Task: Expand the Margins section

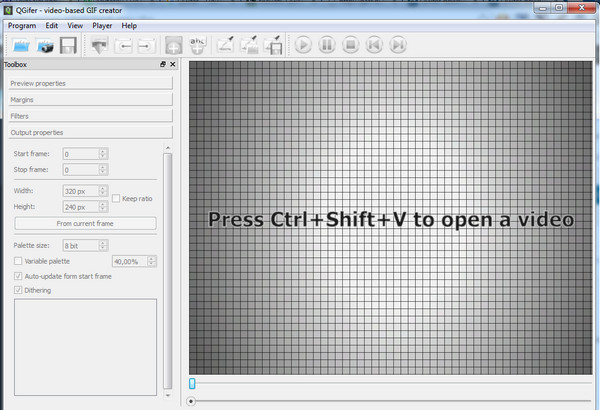Action: coord(89,100)
